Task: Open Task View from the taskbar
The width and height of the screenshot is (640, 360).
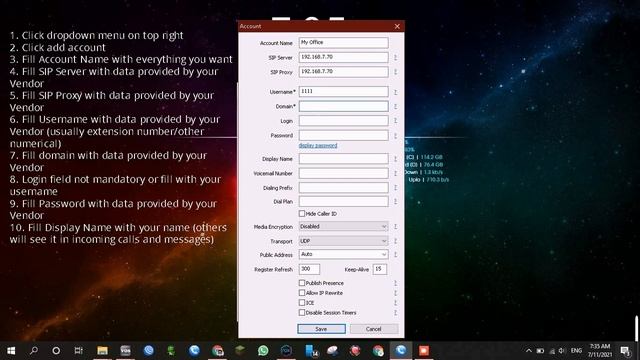Action: tap(78, 351)
